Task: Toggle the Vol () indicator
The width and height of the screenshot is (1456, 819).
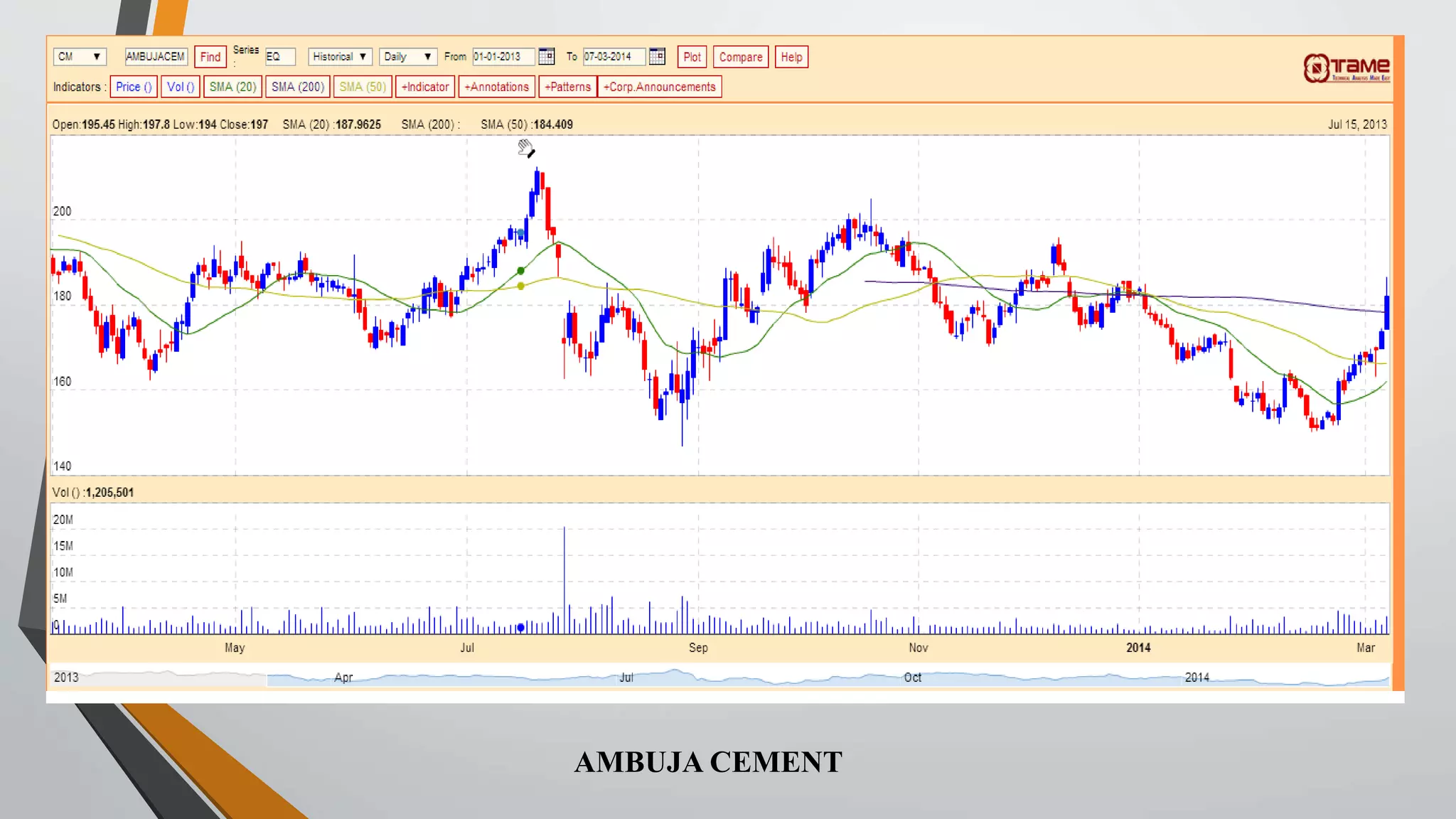Action: coord(181,87)
